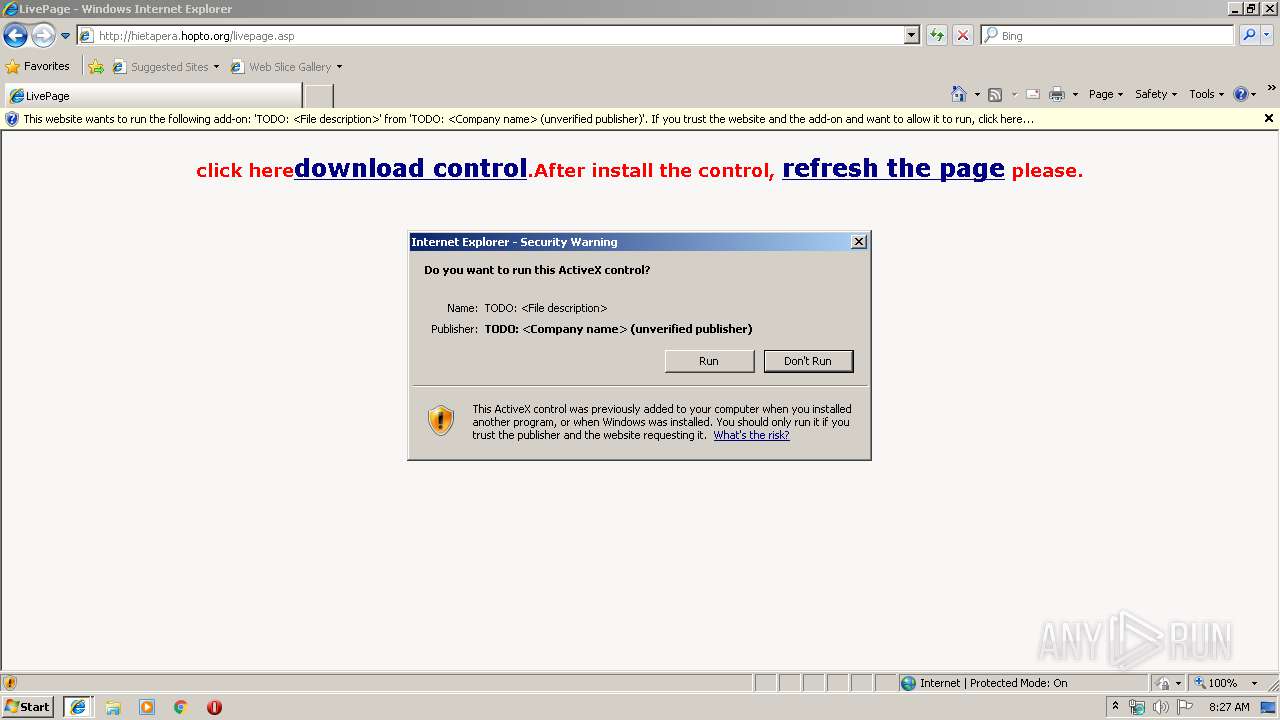Open the Favorites star button
The width and height of the screenshot is (1280, 720).
tap(38, 67)
